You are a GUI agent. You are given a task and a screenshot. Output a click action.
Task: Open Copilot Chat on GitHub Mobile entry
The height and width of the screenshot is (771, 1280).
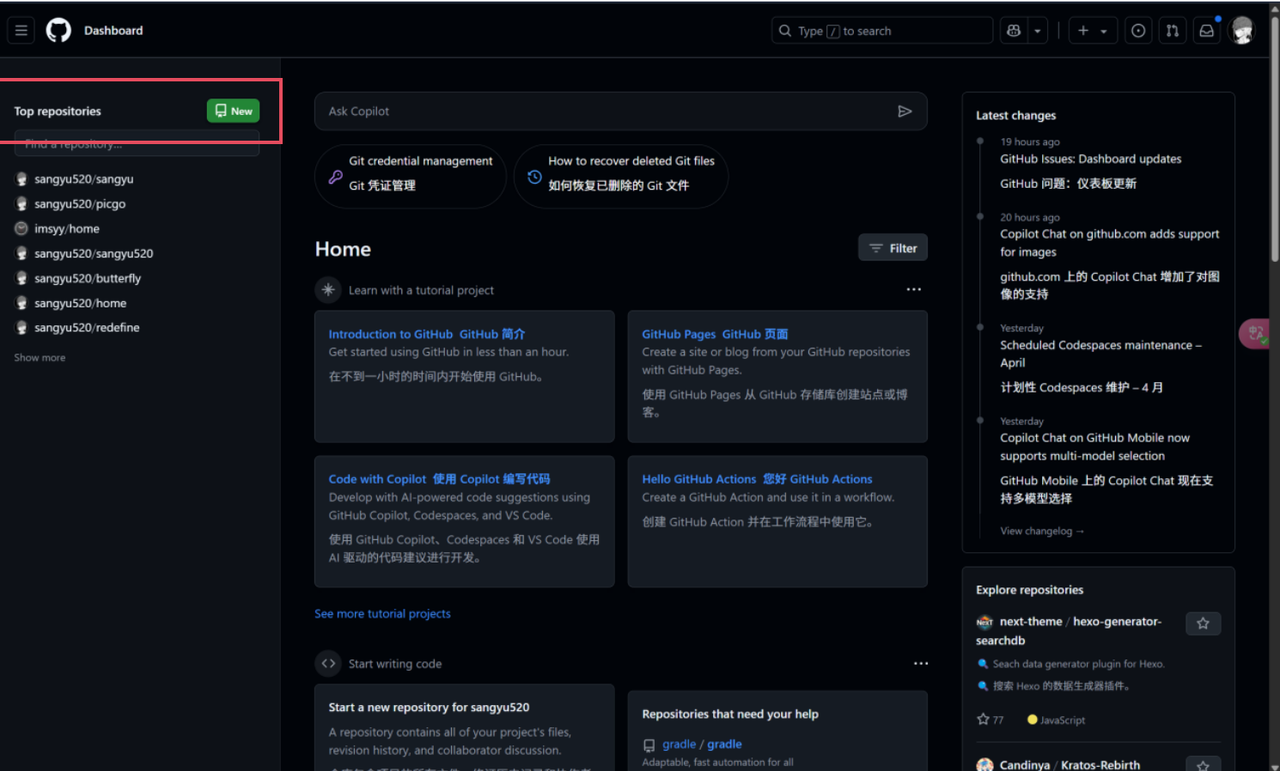(1095, 447)
